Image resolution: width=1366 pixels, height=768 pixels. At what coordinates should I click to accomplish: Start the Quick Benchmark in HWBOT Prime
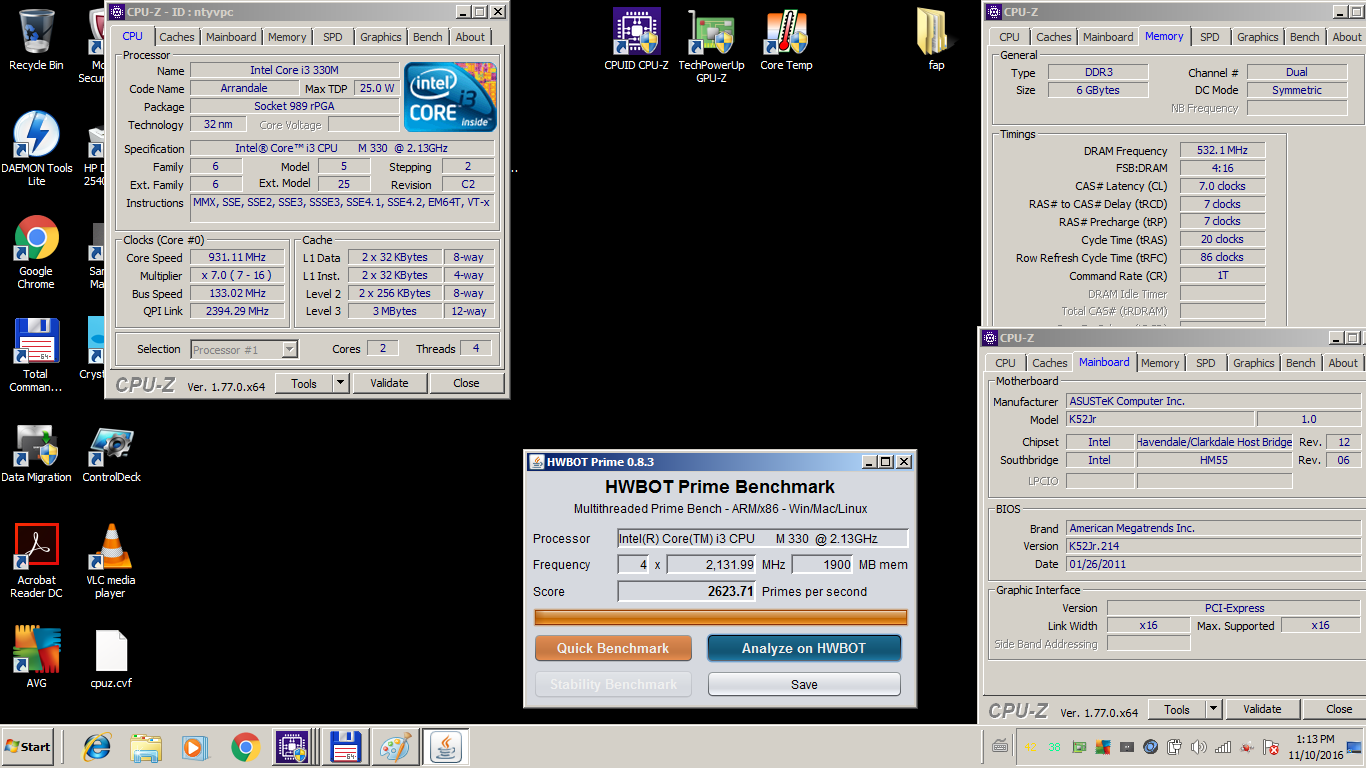[x=613, y=648]
